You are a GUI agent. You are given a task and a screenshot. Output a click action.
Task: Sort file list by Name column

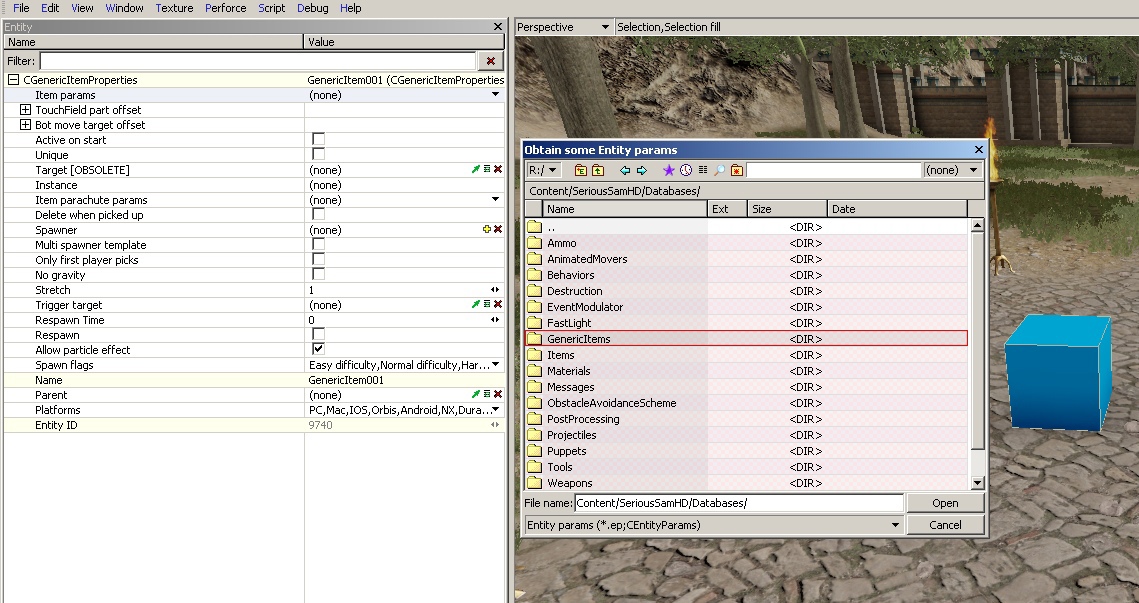click(625, 209)
